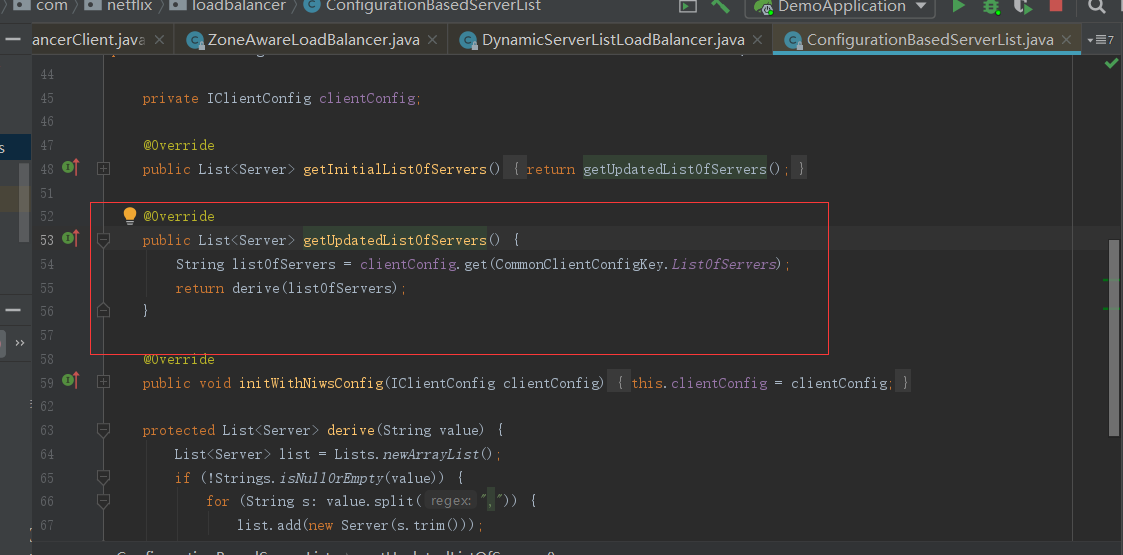Viewport: 1123px width, 555px height.
Task: Click line number 55 in the gutter
Action: point(47,288)
